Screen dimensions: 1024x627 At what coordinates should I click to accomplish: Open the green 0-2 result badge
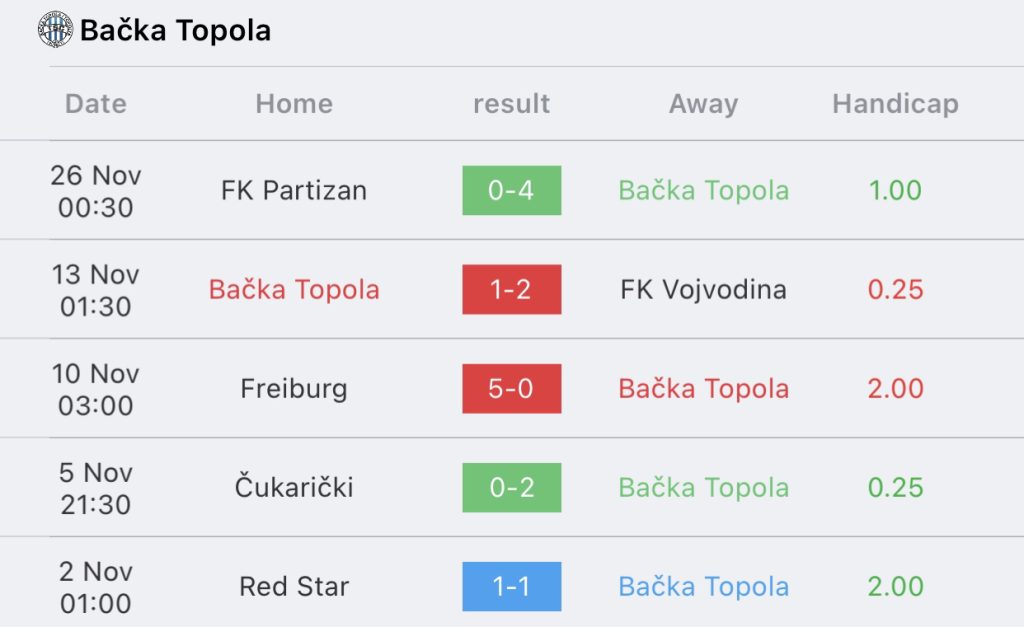(x=511, y=487)
